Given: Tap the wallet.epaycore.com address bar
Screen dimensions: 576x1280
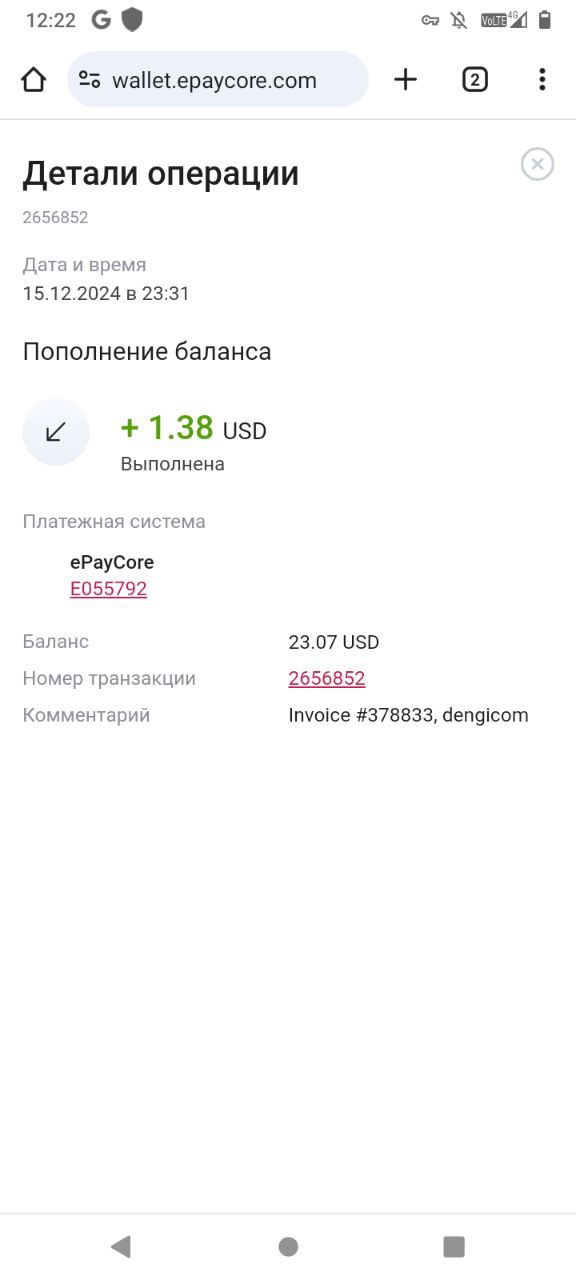Looking at the screenshot, I should (218, 80).
